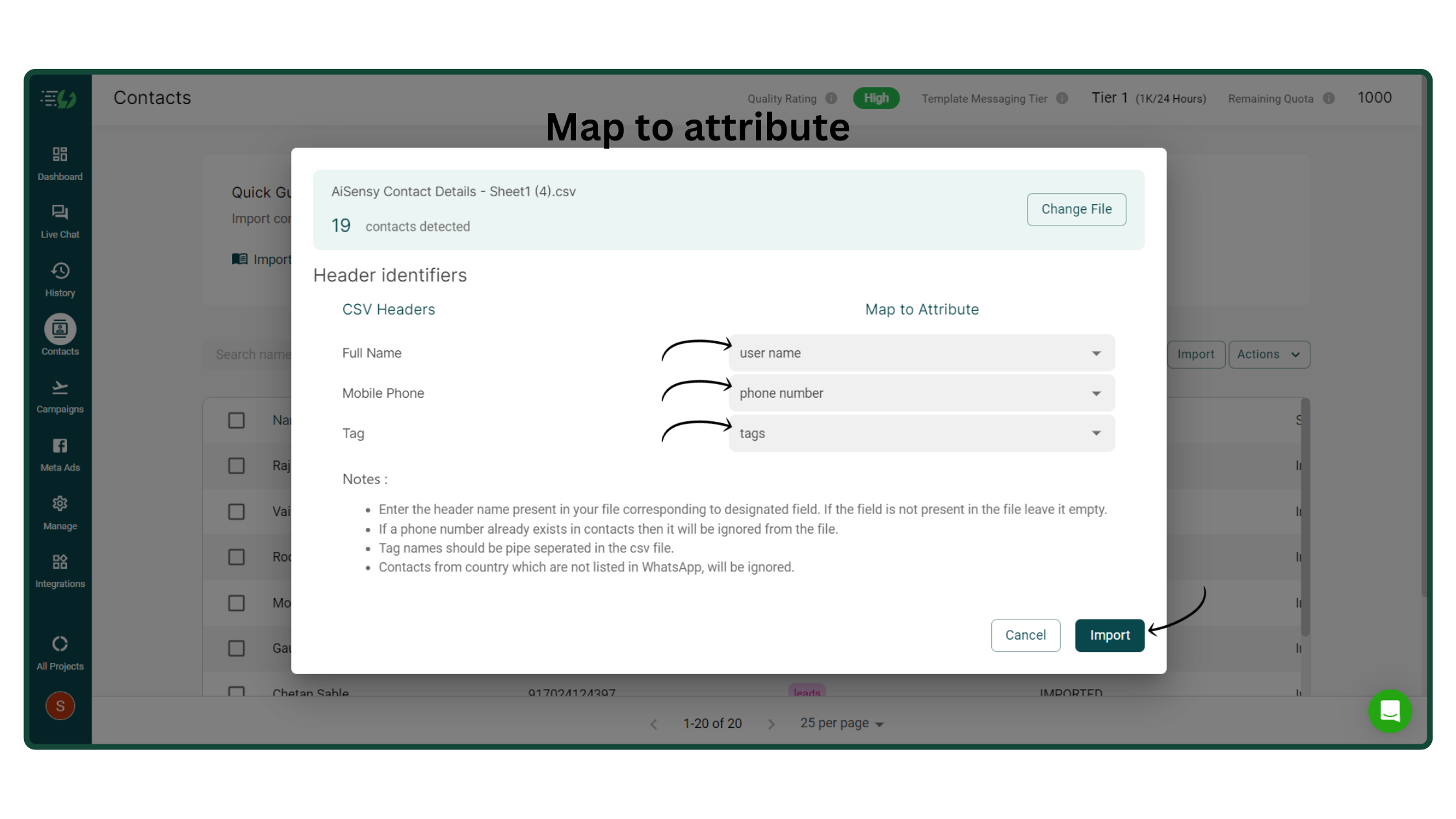Open the green chat support bubble
Viewport: 1456px width, 819px height.
pyautogui.click(x=1390, y=711)
